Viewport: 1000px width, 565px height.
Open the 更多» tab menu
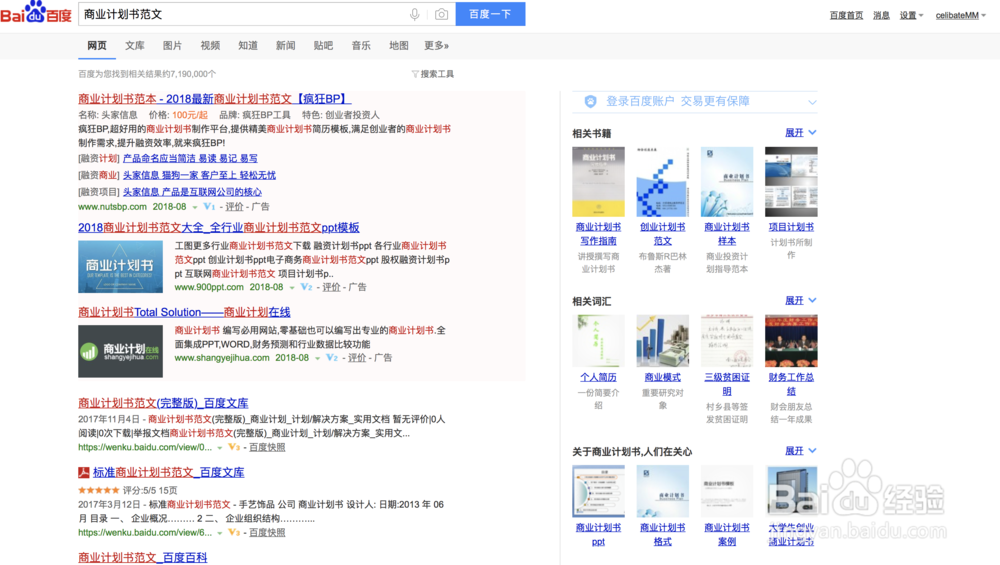point(437,46)
